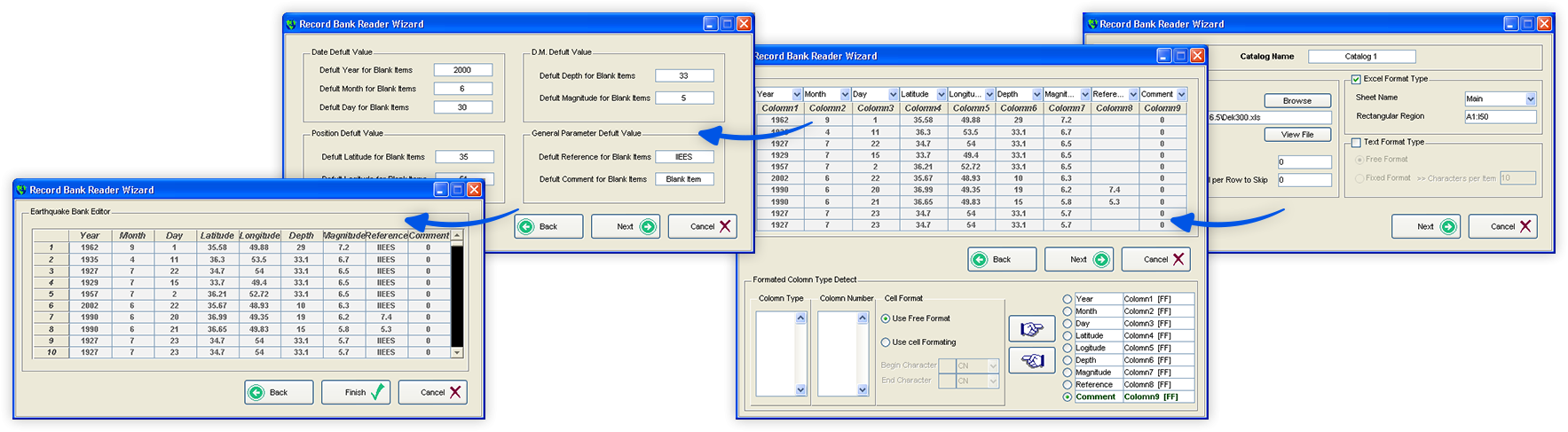
Task: Click the Catalog Name input field
Action: [1361, 57]
